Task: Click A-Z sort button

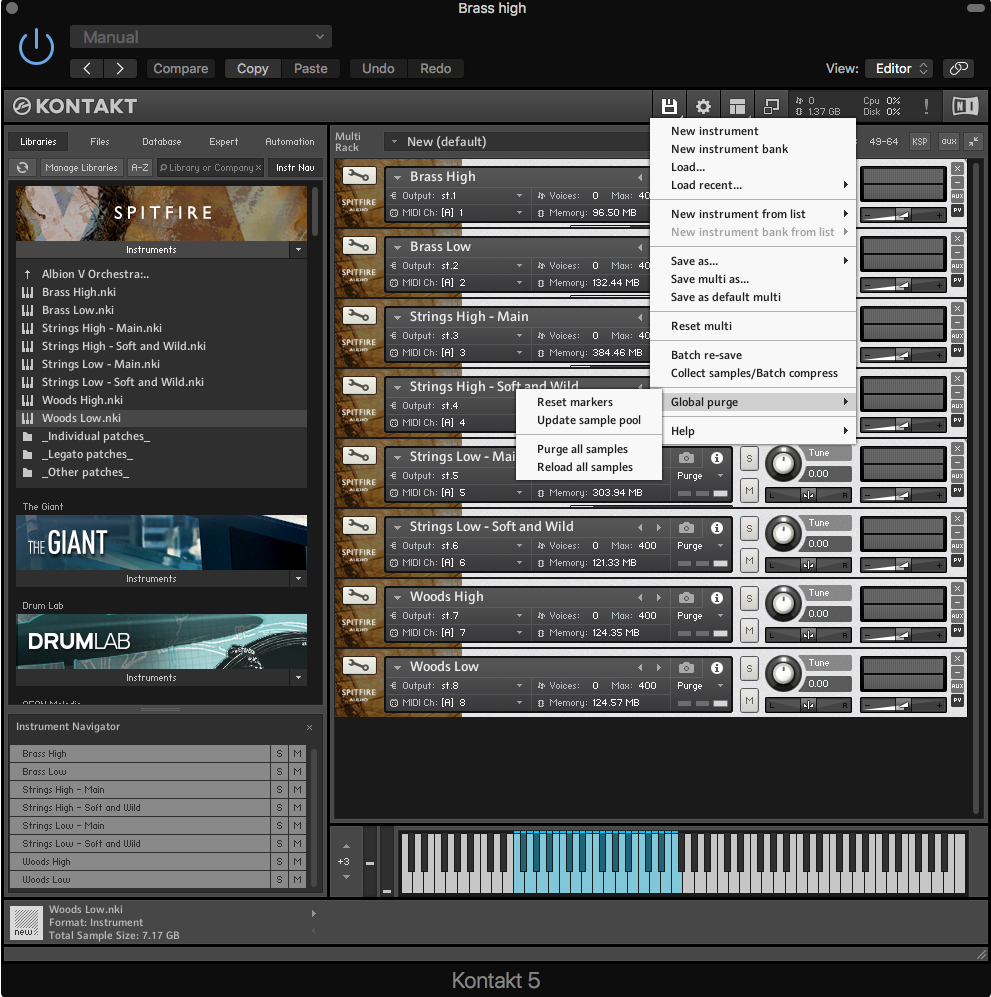Action: point(140,167)
